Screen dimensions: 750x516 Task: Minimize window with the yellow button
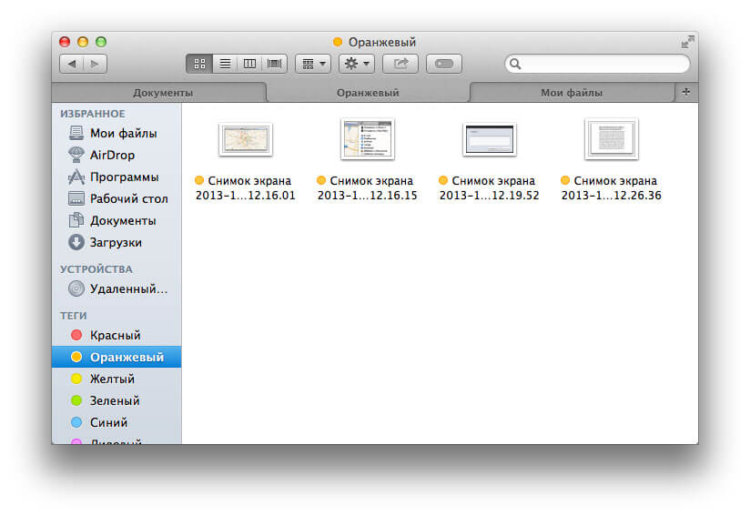pyautogui.click(x=83, y=42)
